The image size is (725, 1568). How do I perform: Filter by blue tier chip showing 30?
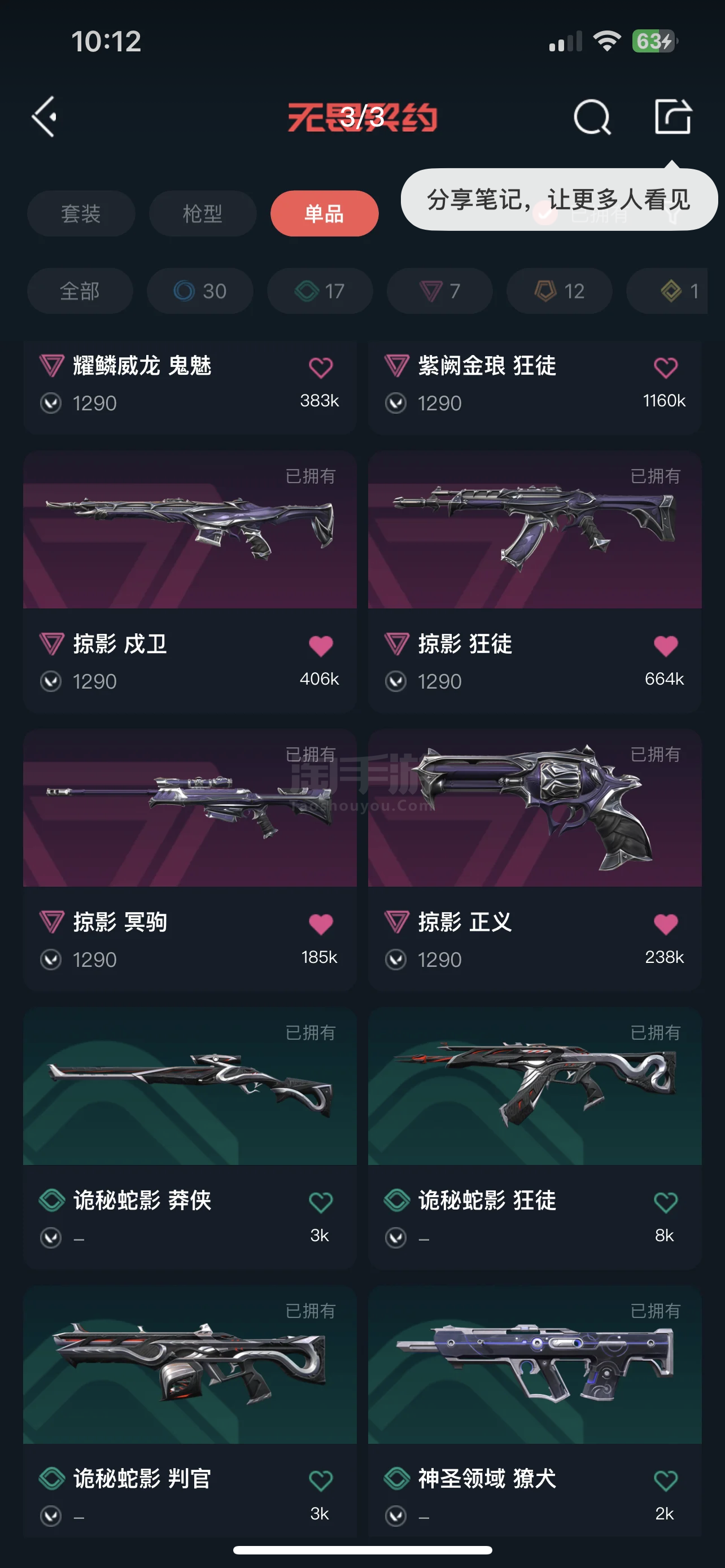point(200,291)
